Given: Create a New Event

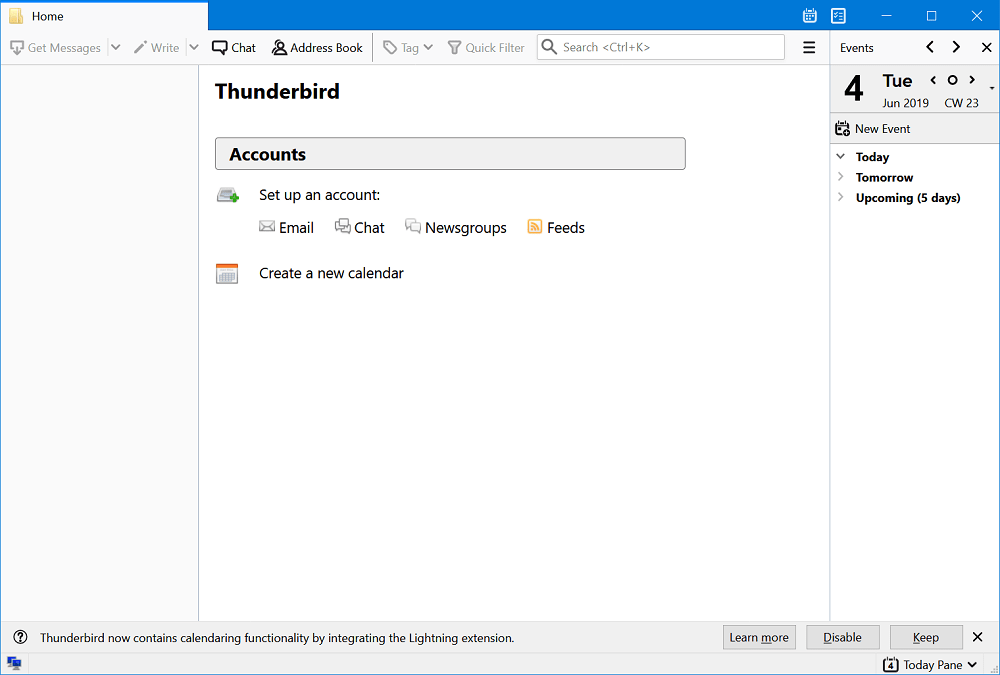Looking at the screenshot, I should (872, 129).
